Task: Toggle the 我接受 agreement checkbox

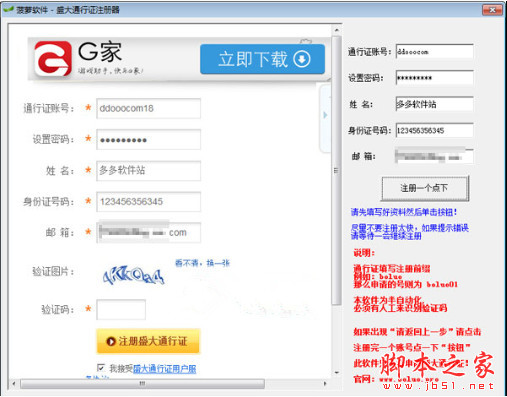Action: (101, 367)
